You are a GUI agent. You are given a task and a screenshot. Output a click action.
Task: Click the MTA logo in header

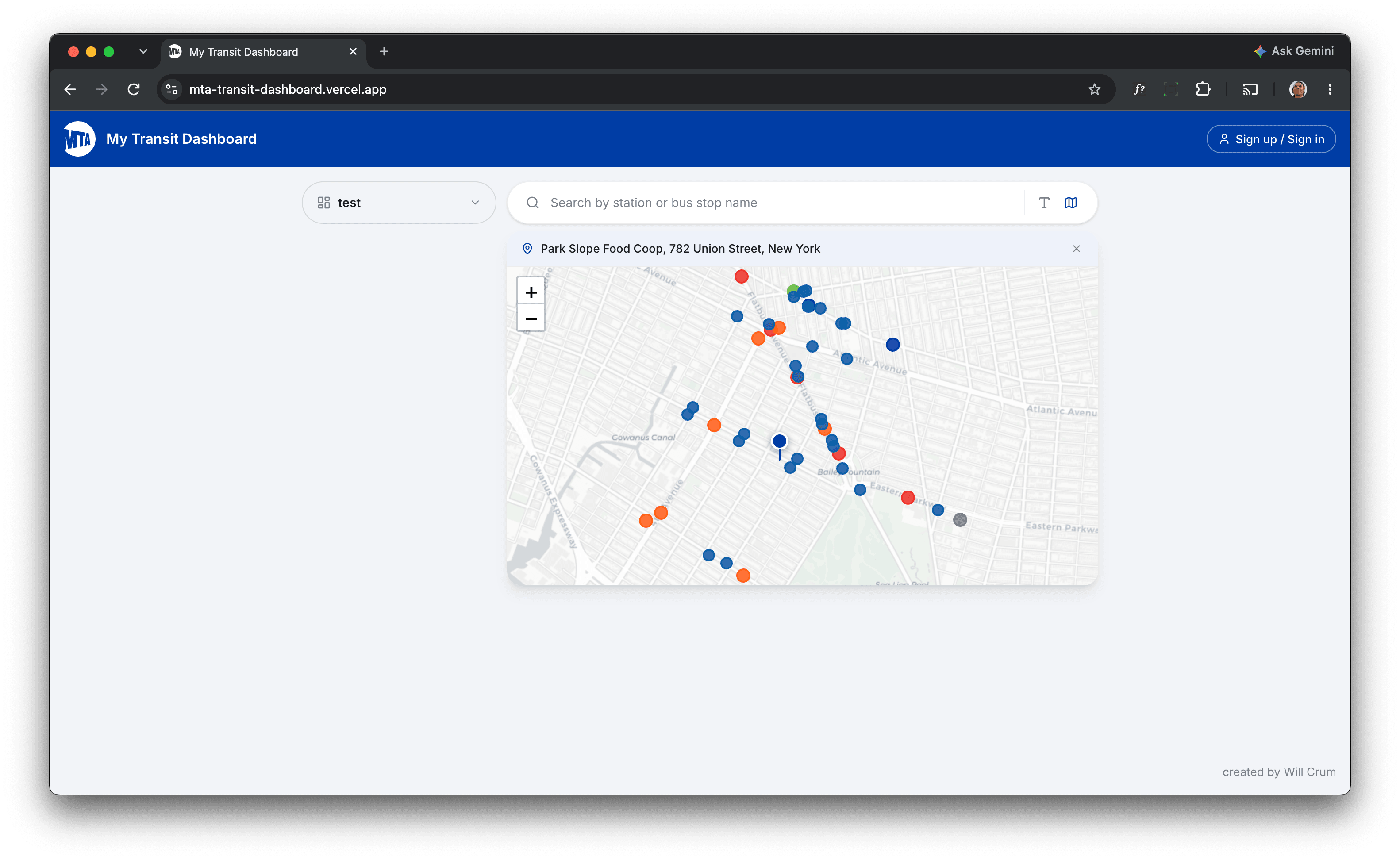[x=78, y=139]
